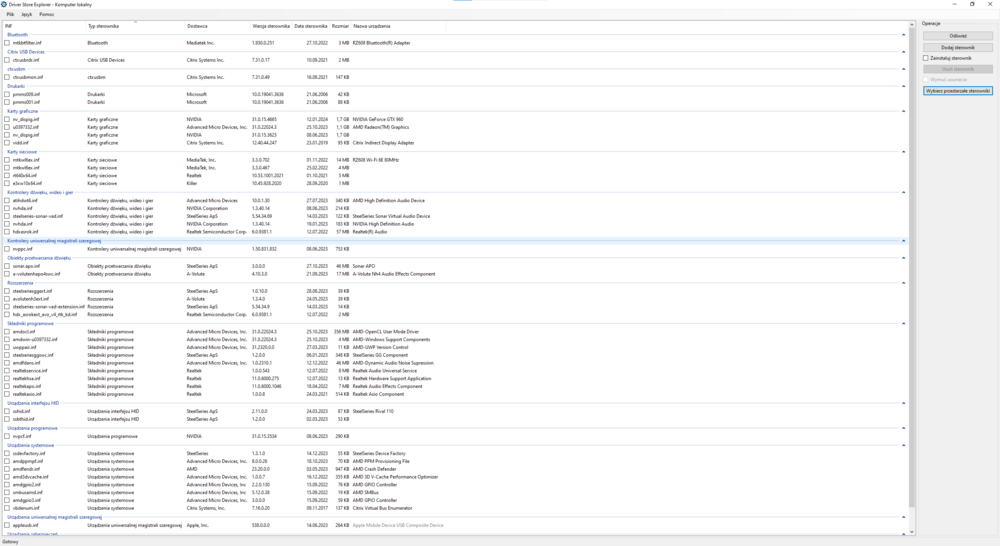Sort by Data sterownika column header

click(311, 26)
